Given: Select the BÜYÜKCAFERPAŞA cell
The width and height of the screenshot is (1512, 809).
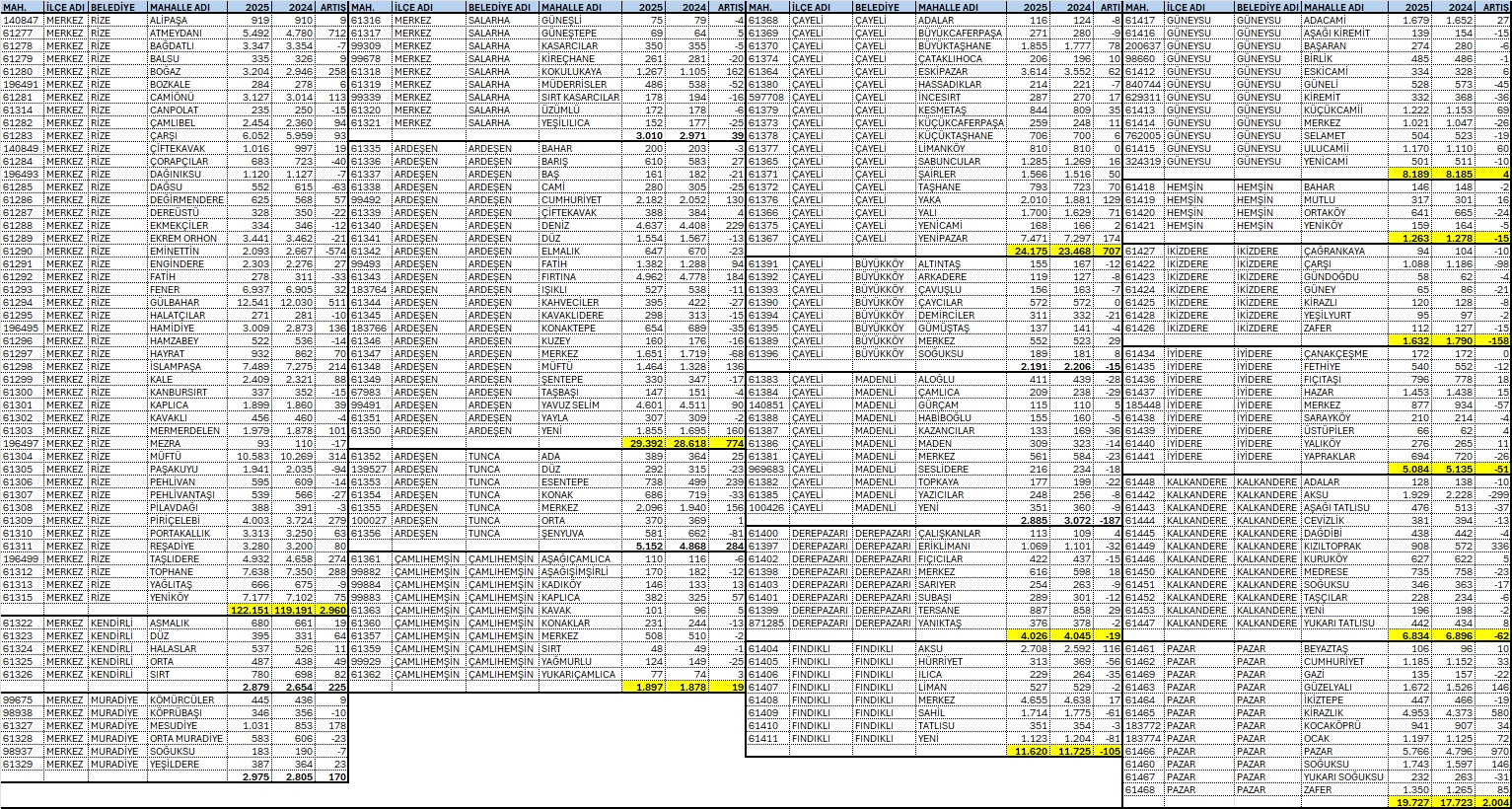Looking at the screenshot, I should click(959, 33).
